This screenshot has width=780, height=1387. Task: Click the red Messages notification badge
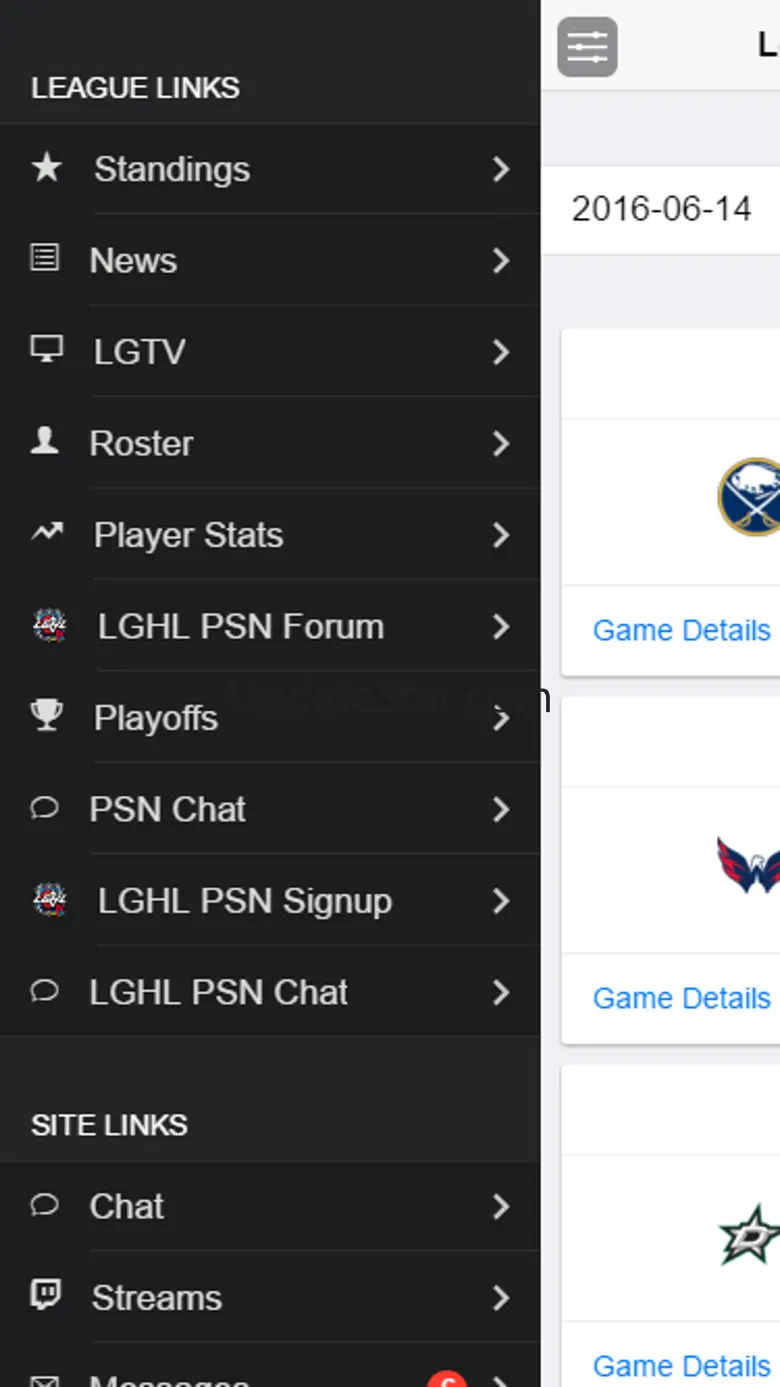pyautogui.click(x=447, y=1380)
